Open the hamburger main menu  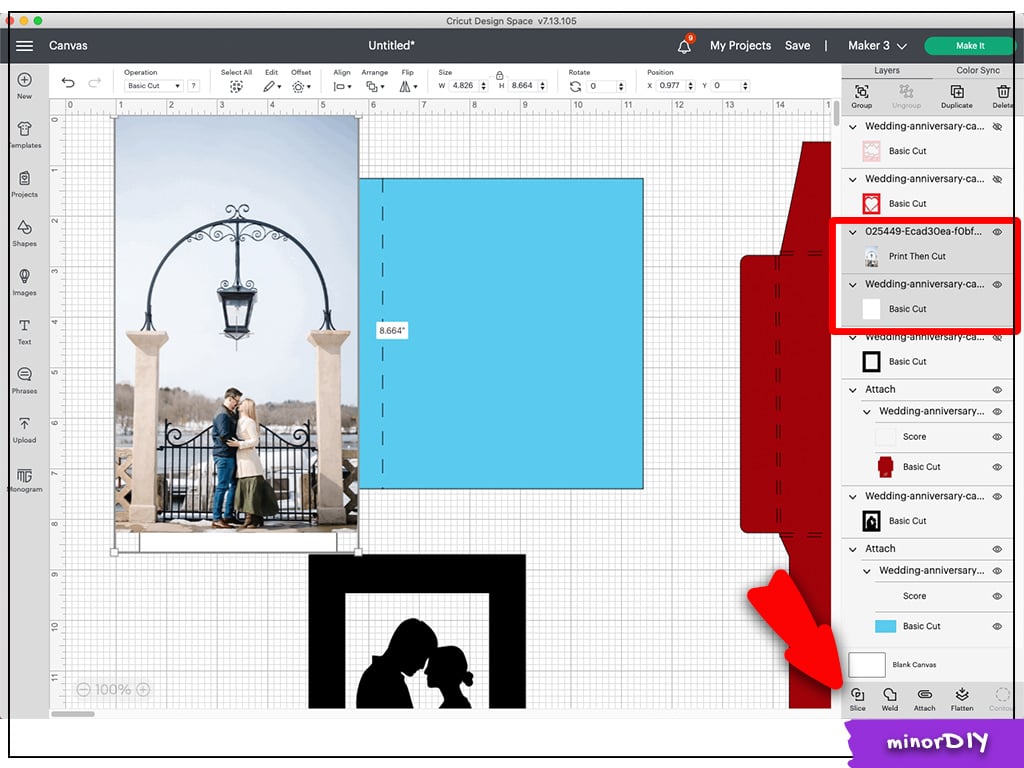pyautogui.click(x=24, y=46)
